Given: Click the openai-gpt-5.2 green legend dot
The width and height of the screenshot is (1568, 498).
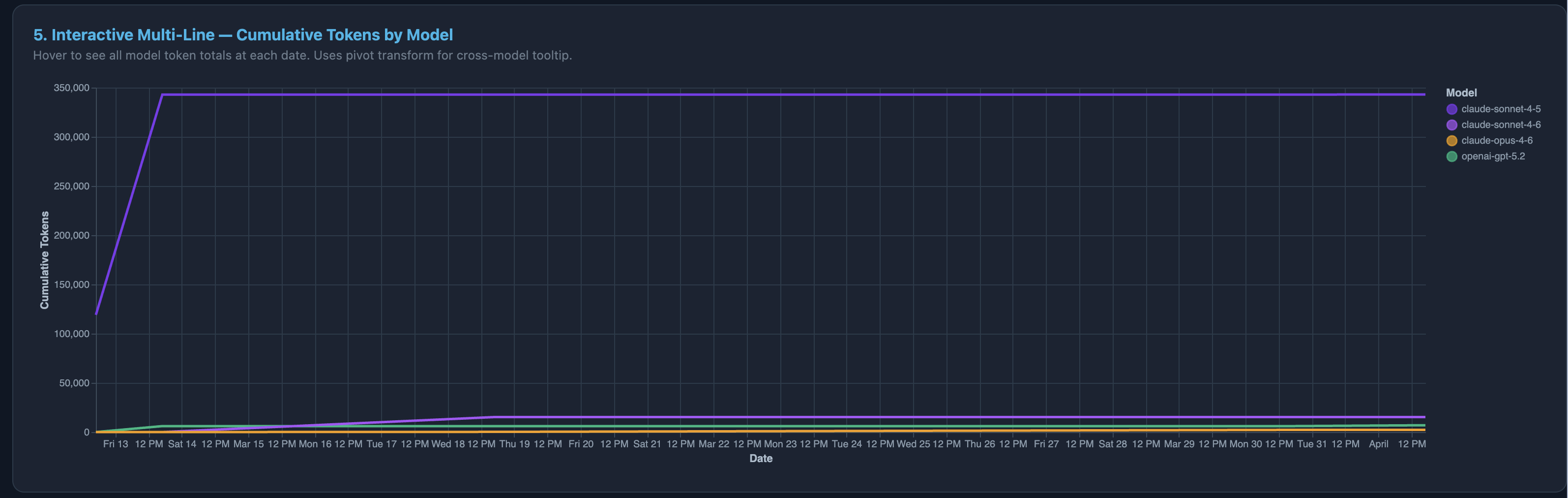Looking at the screenshot, I should coord(1452,156).
